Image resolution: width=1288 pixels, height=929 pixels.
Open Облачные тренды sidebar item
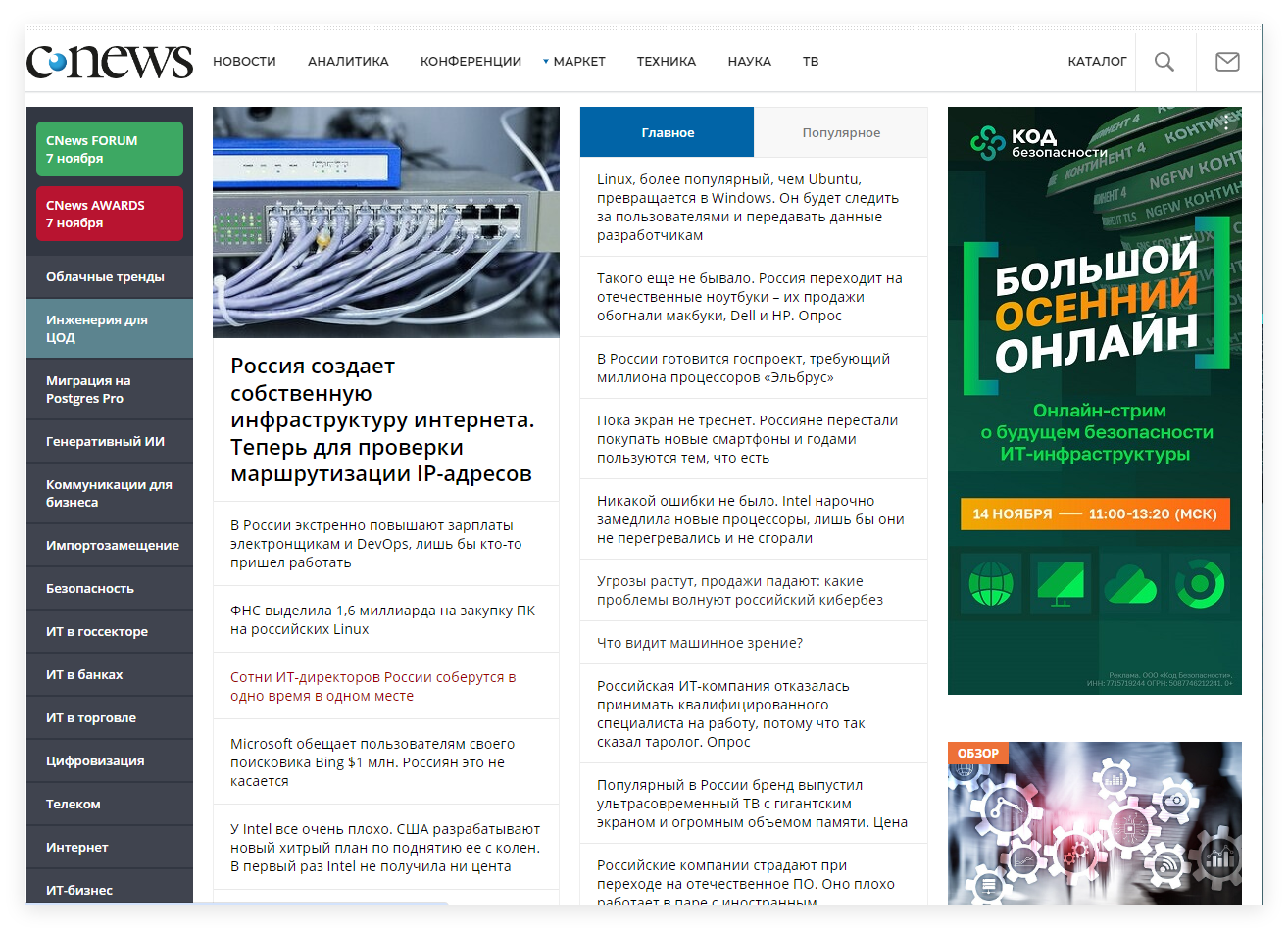pyautogui.click(x=110, y=277)
